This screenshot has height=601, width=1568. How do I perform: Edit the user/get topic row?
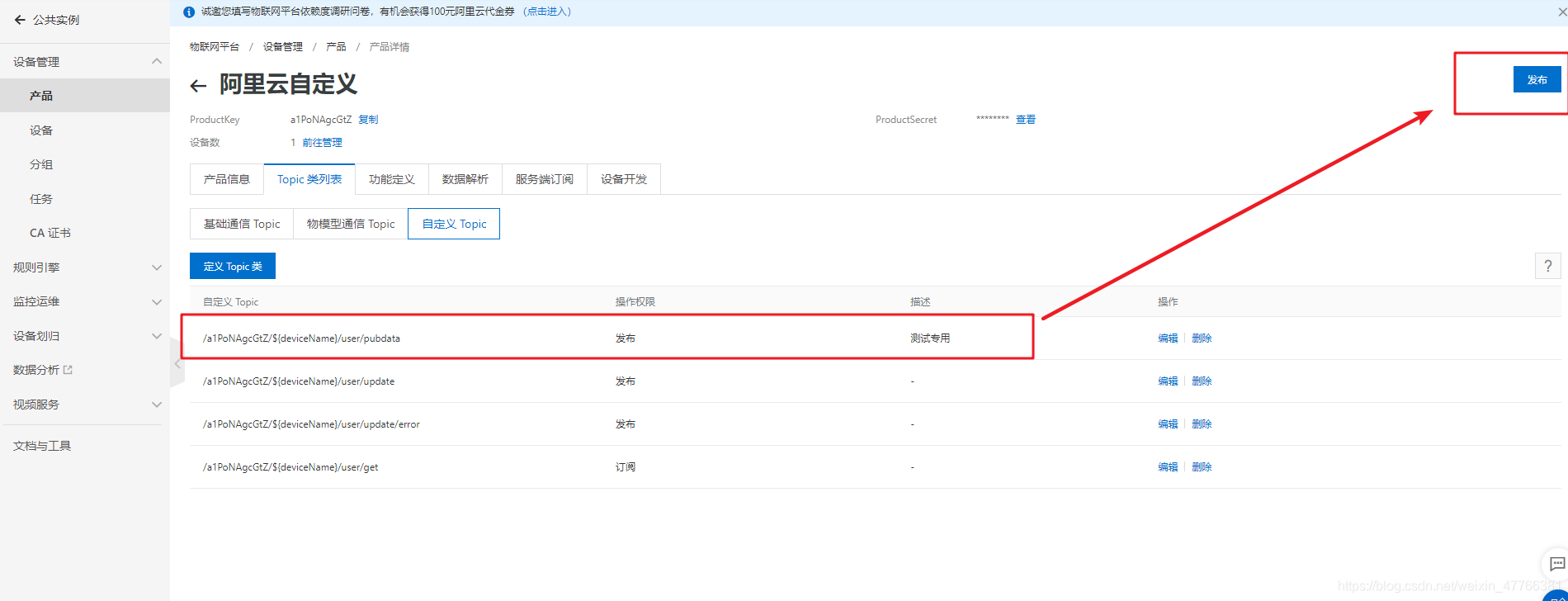(1168, 467)
